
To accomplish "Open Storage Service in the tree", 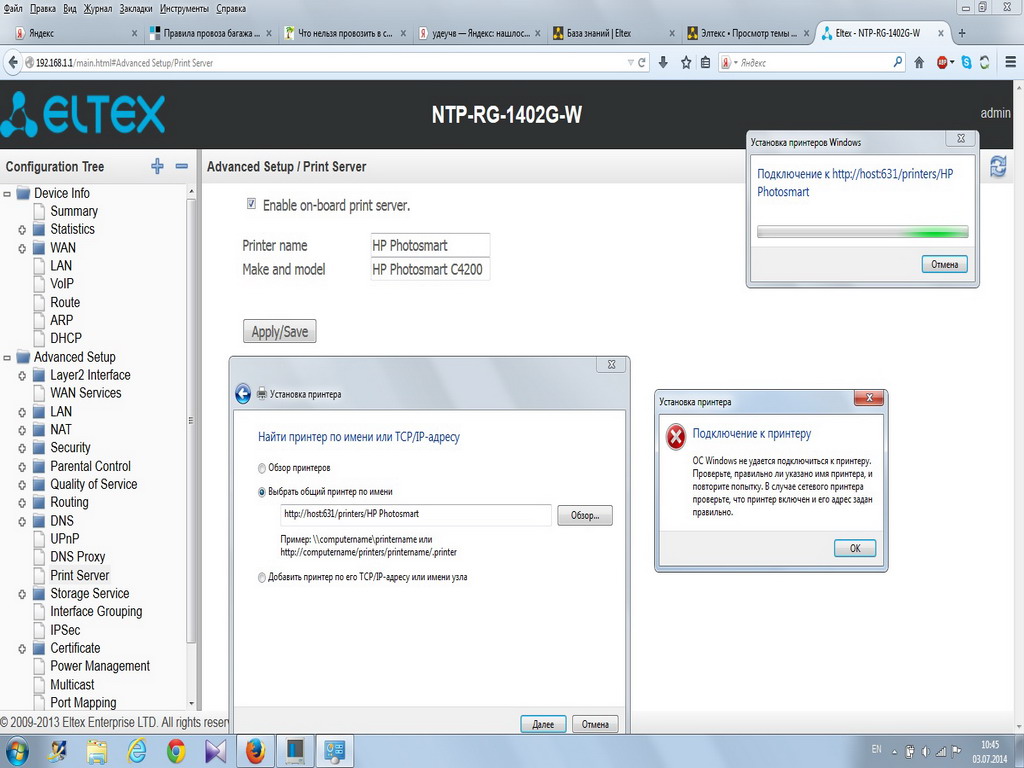I will (x=89, y=594).
